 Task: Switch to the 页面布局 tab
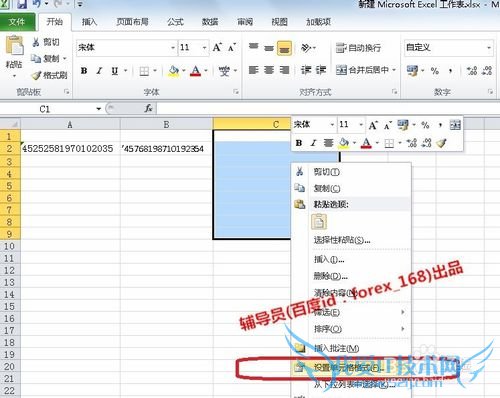(x=132, y=22)
